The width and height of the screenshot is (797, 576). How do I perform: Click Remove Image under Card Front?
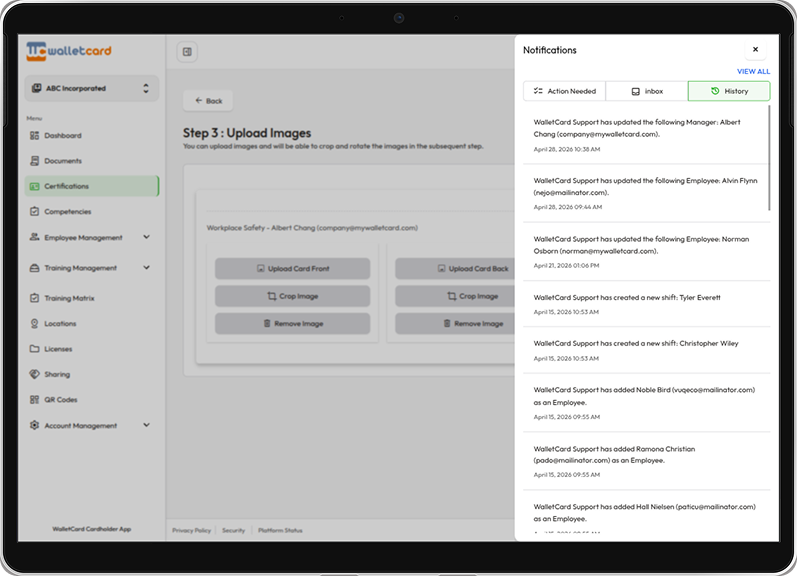click(x=292, y=323)
